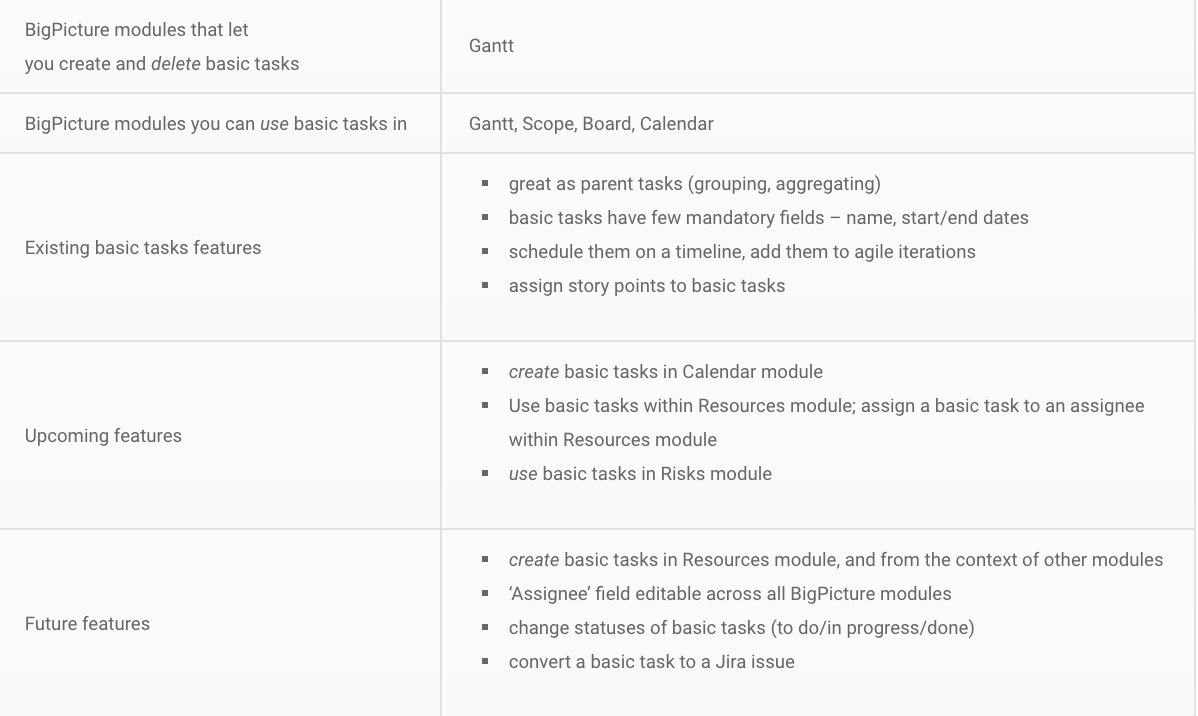Screen dimensions: 1198x716
Task: Click 'assign story points to basic tasks' text
Action: point(647,286)
